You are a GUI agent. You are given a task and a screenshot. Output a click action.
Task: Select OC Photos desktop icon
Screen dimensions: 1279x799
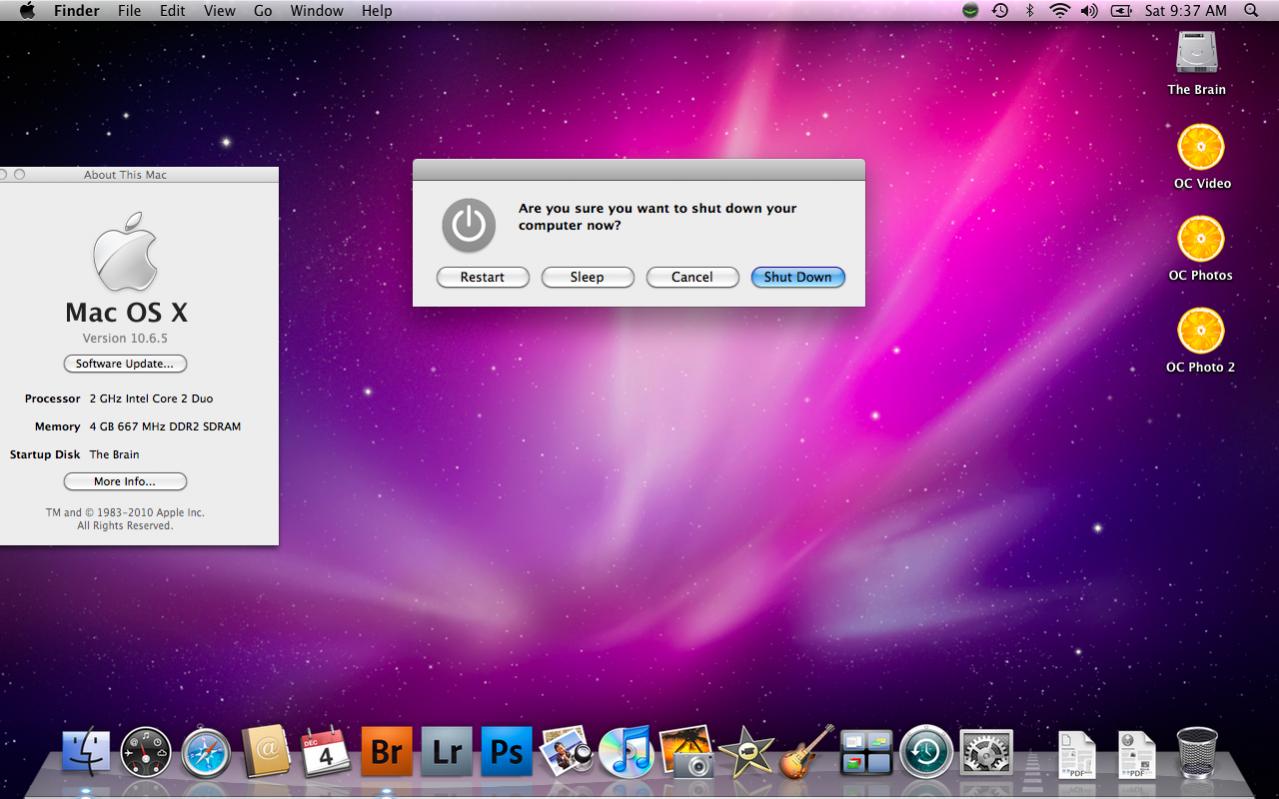1201,240
